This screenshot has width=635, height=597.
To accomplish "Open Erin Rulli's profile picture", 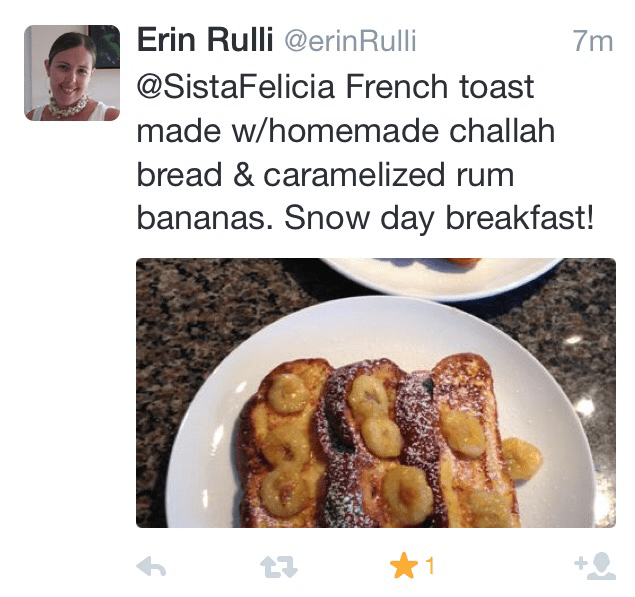I will tap(72, 73).
